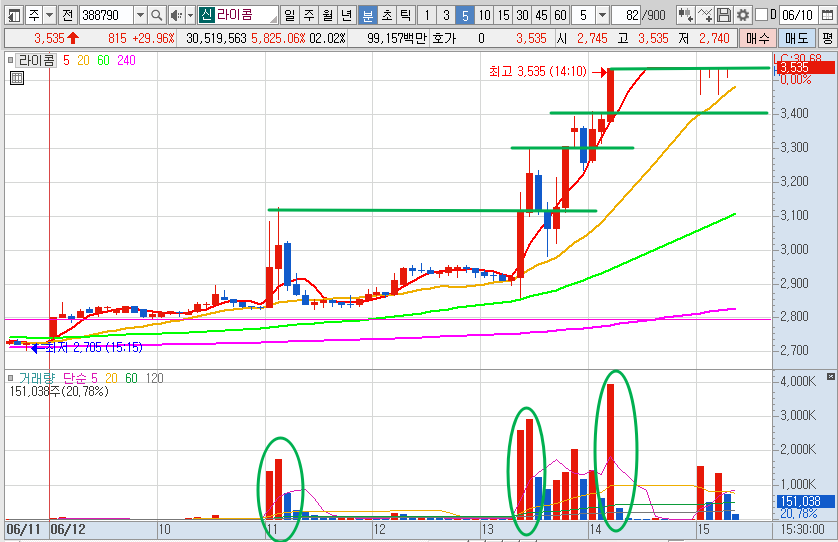The width and height of the screenshot is (838, 542).
Task: Select the minute 분 chart mode
Action: point(368,15)
